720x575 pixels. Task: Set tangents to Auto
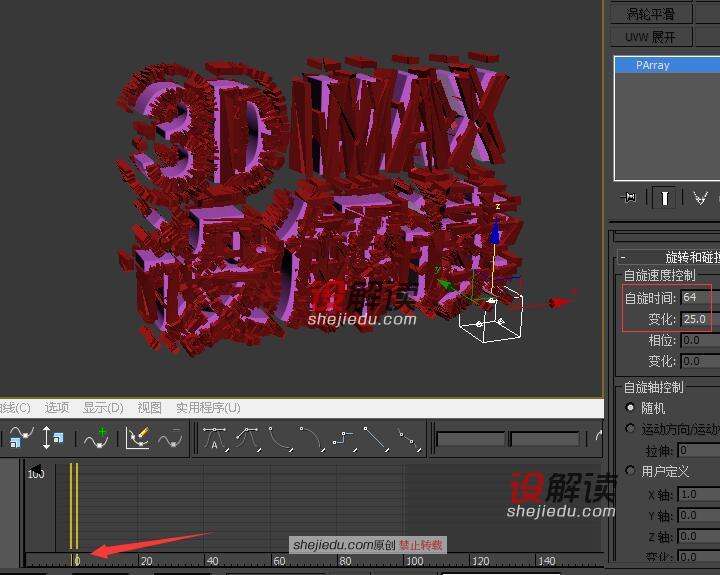[215, 440]
